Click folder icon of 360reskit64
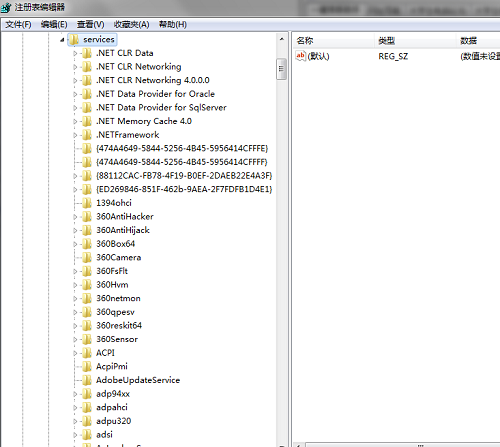Image resolution: width=500 pixels, height=447 pixels. (x=87, y=326)
